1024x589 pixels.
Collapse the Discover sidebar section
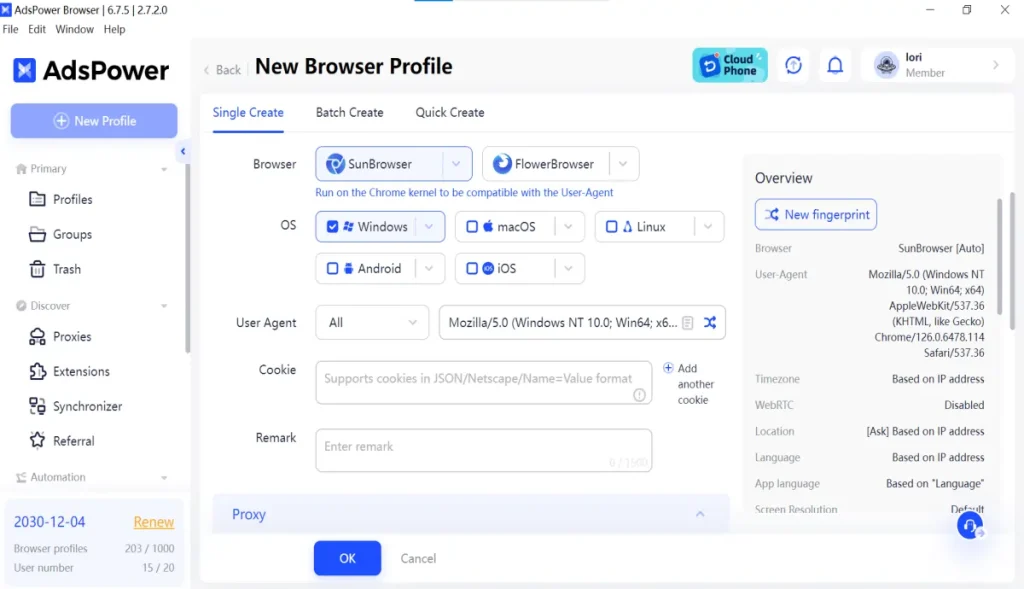(164, 306)
